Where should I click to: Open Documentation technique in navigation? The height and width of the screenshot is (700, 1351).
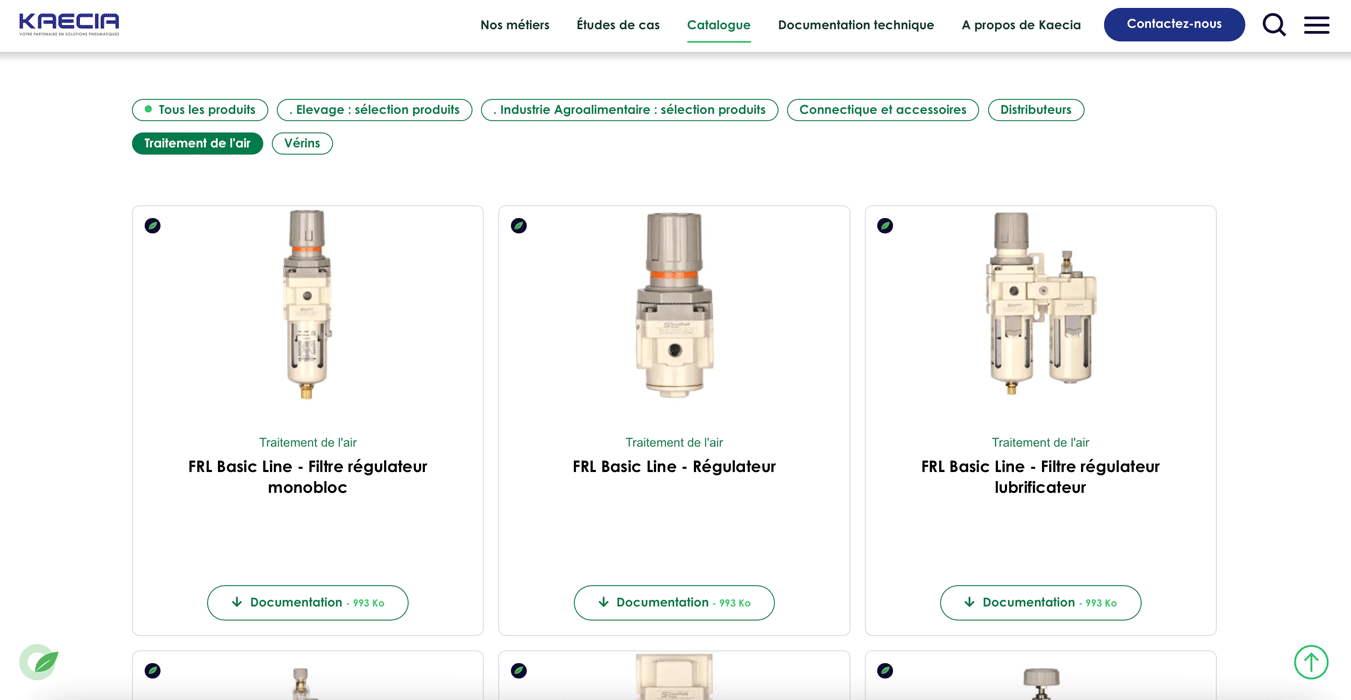point(855,25)
